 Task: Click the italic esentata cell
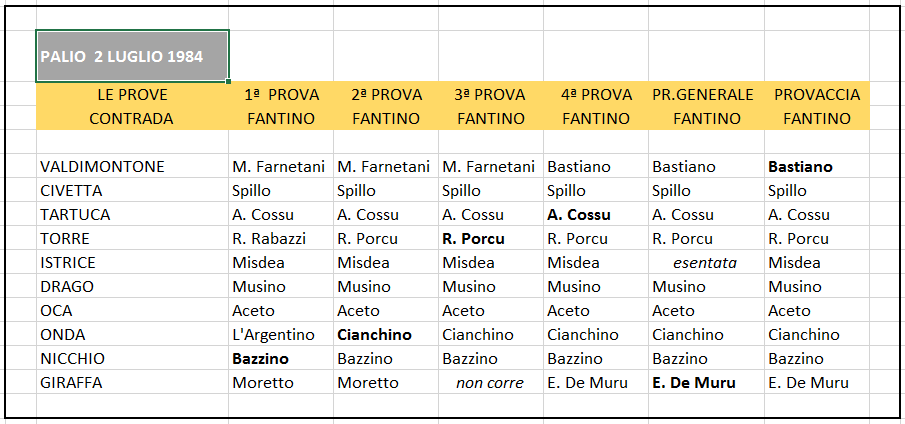click(706, 263)
